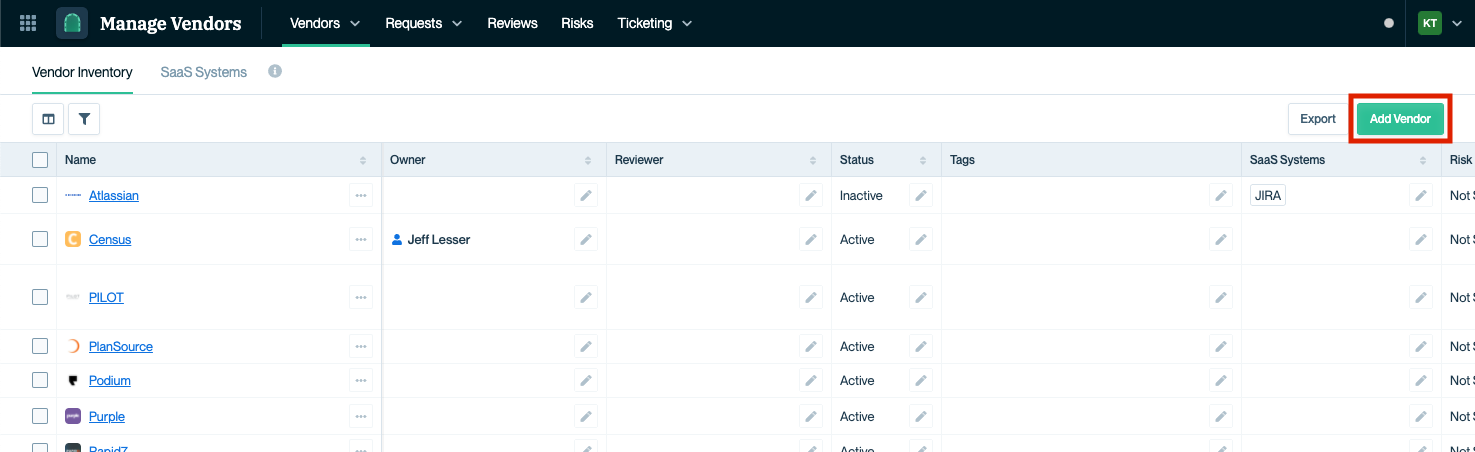Image resolution: width=1475 pixels, height=452 pixels.
Task: Open the Atlassian vendor link
Action: (x=114, y=196)
